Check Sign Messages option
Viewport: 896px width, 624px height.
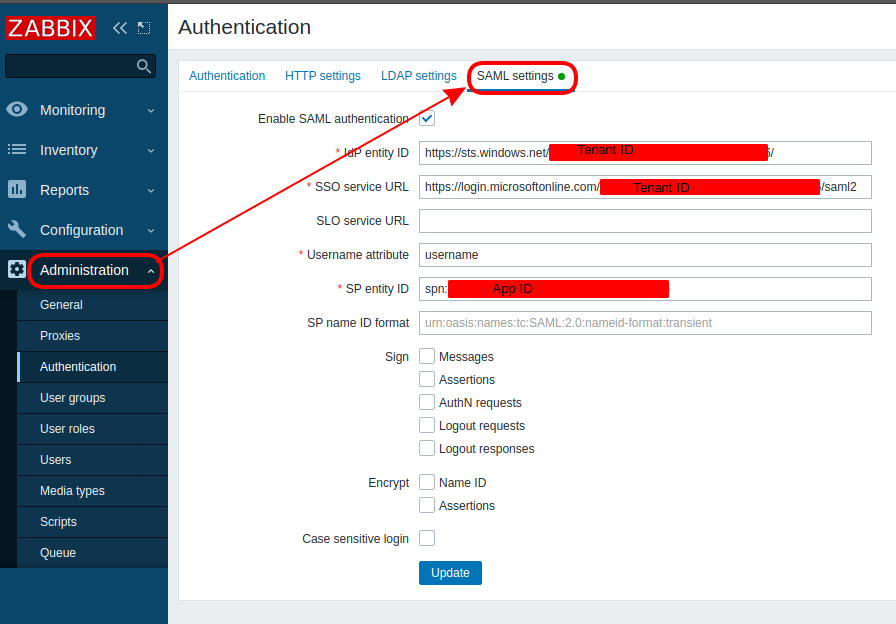tap(427, 356)
